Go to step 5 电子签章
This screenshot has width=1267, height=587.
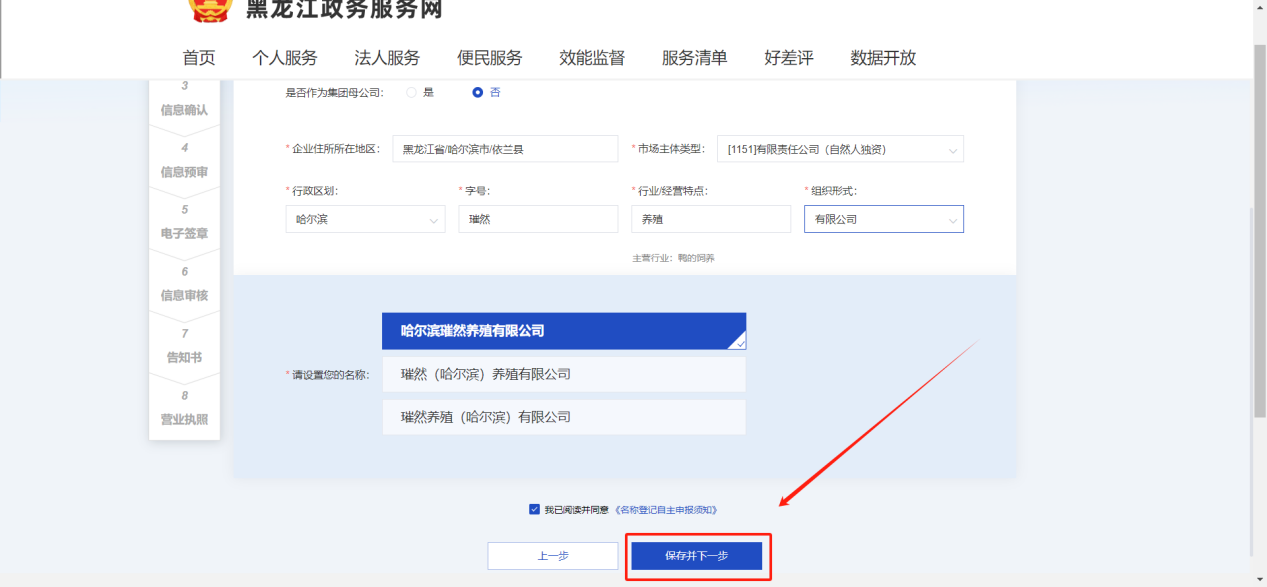pos(184,223)
